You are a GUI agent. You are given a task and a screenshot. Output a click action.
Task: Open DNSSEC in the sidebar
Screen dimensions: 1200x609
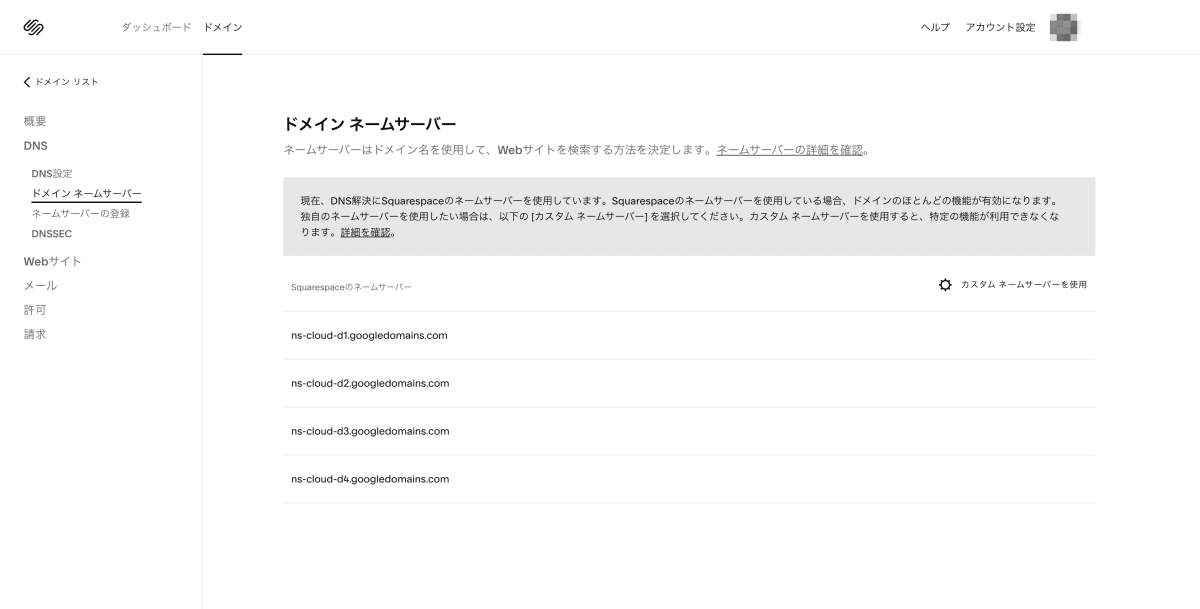(51, 234)
